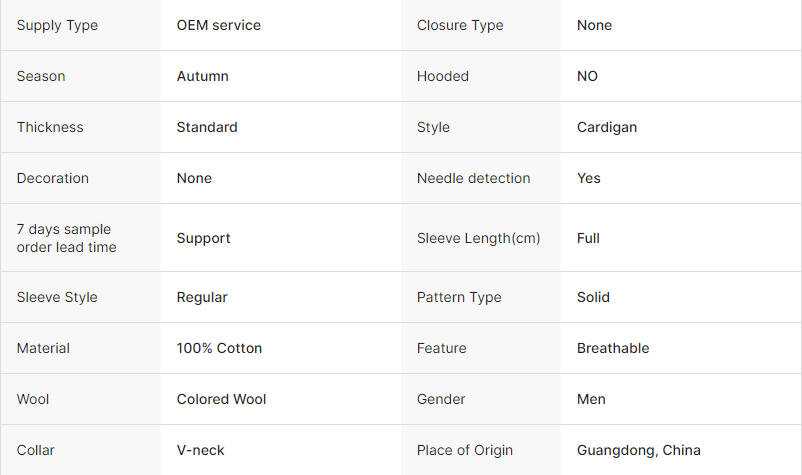This screenshot has width=802, height=475.
Task: Select the Autumn season value
Action: [x=202, y=76]
